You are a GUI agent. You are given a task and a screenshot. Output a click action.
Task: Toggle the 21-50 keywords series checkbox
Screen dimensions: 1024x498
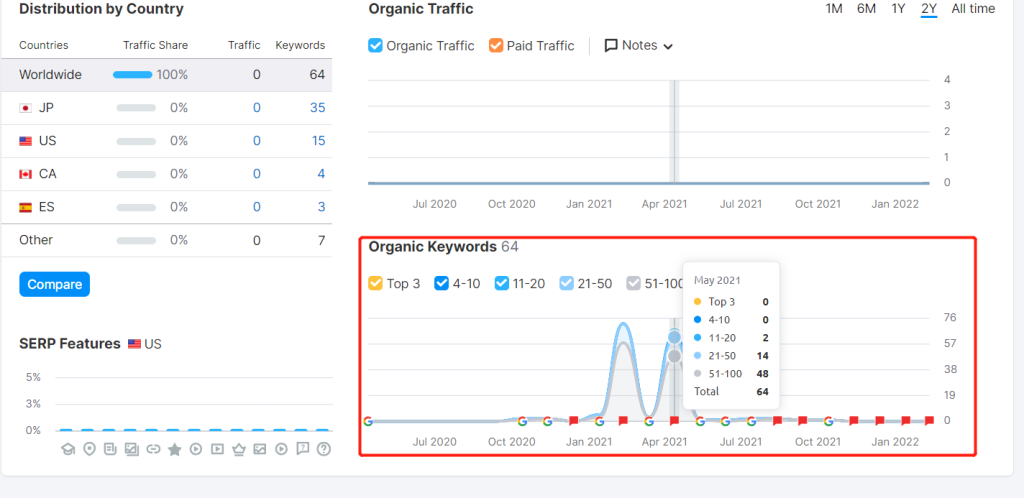pos(567,283)
